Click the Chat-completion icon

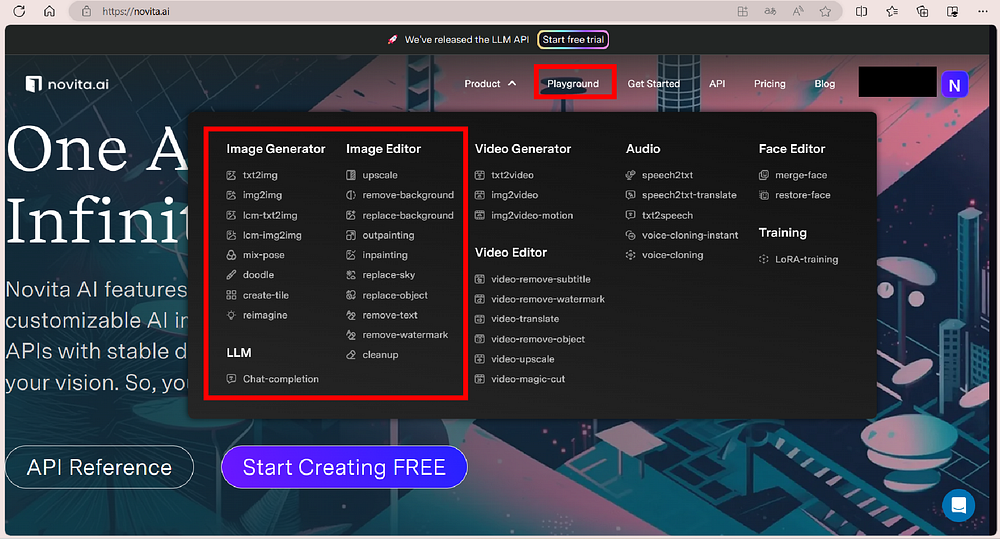coord(231,379)
